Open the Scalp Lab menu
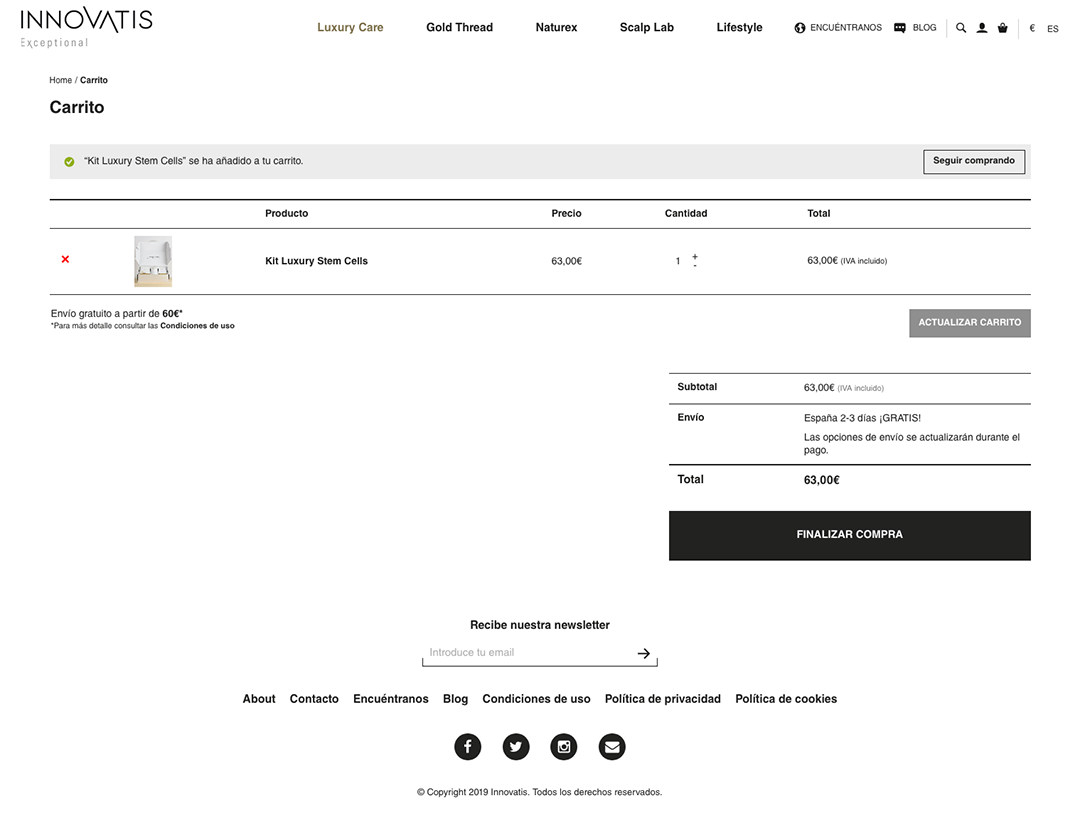1080x825 pixels. [x=647, y=28]
